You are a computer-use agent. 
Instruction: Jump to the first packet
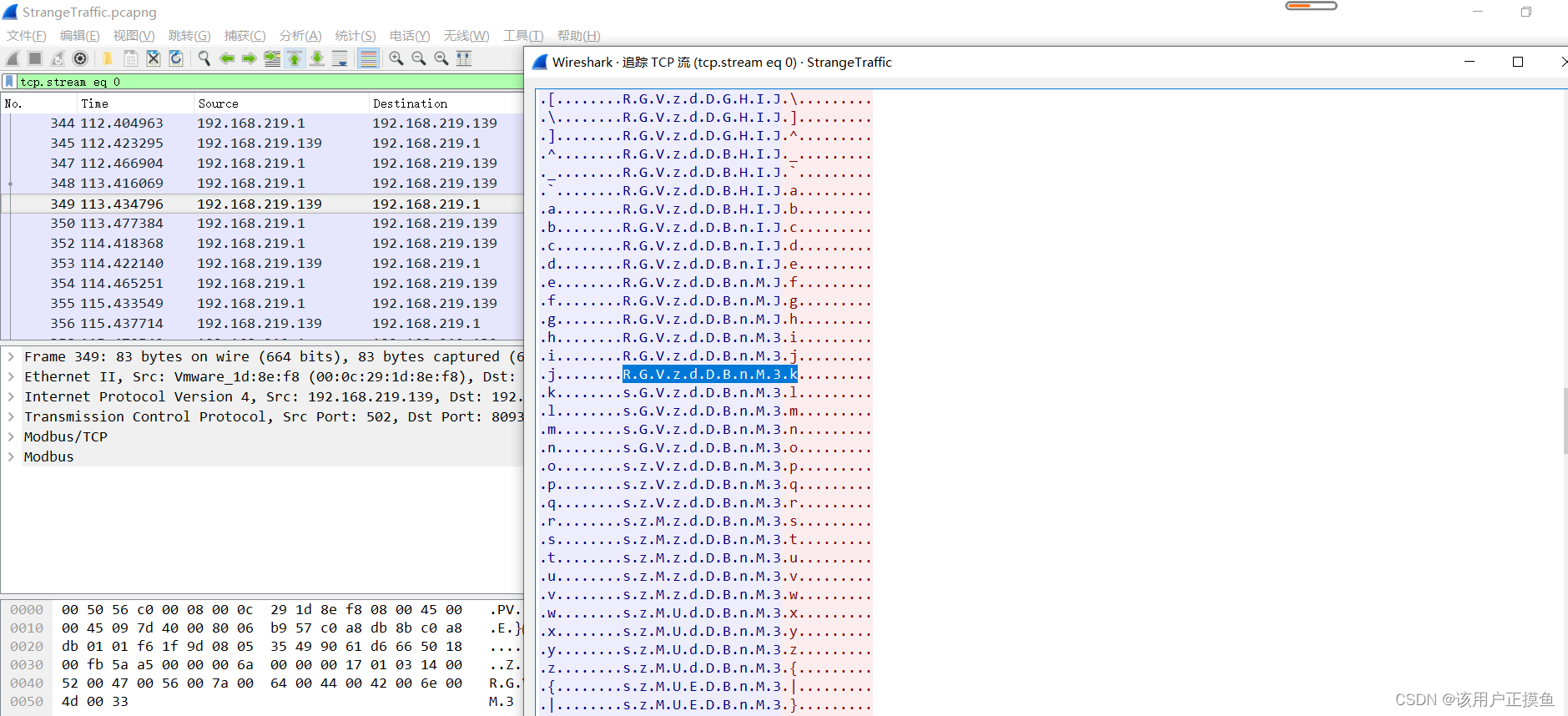(x=295, y=58)
